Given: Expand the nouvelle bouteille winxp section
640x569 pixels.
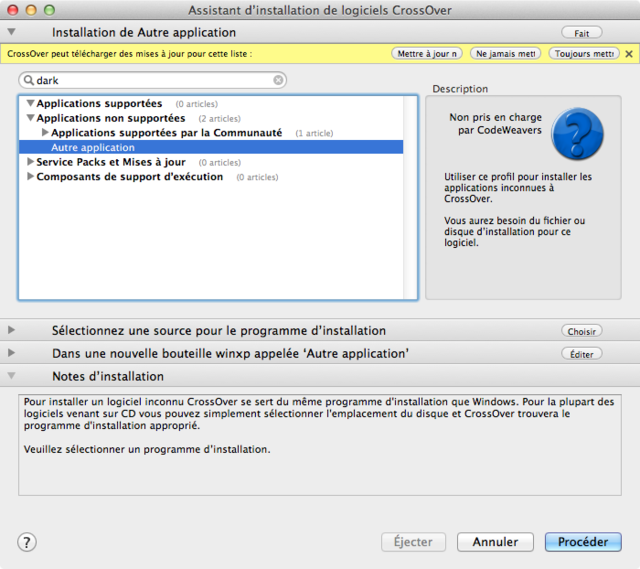Looking at the screenshot, I should pyautogui.click(x=12, y=354).
